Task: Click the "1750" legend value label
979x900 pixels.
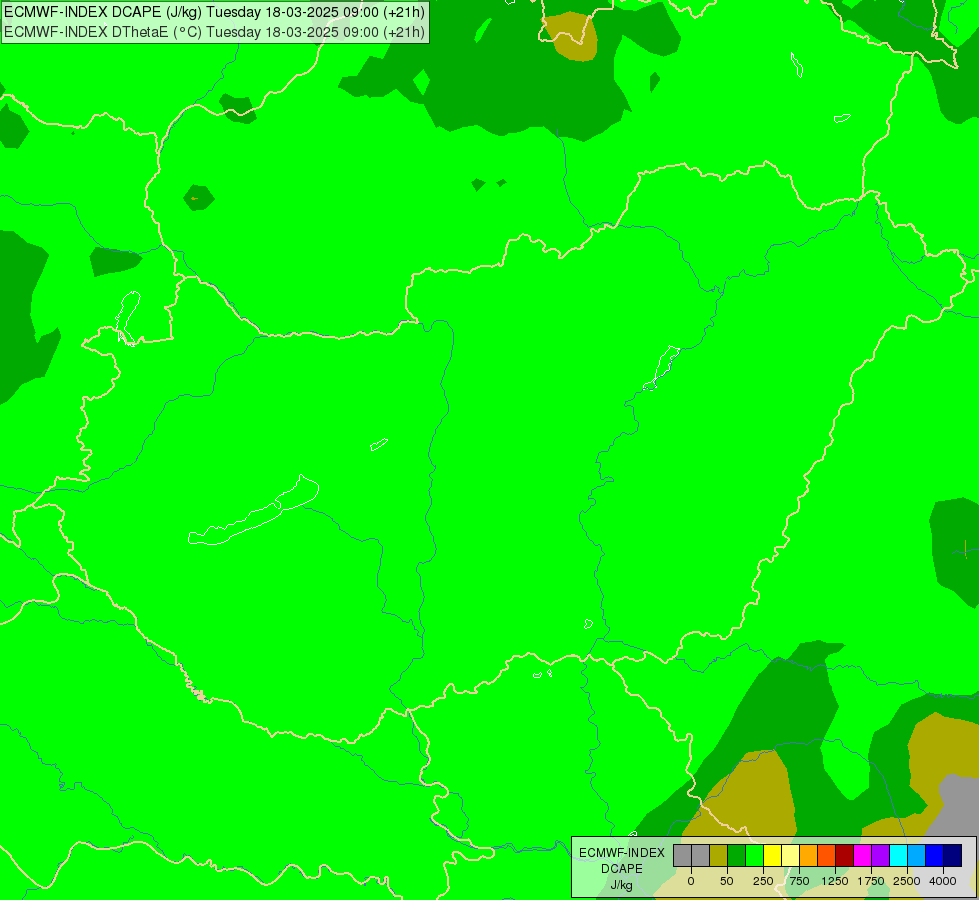Action: tap(871, 881)
